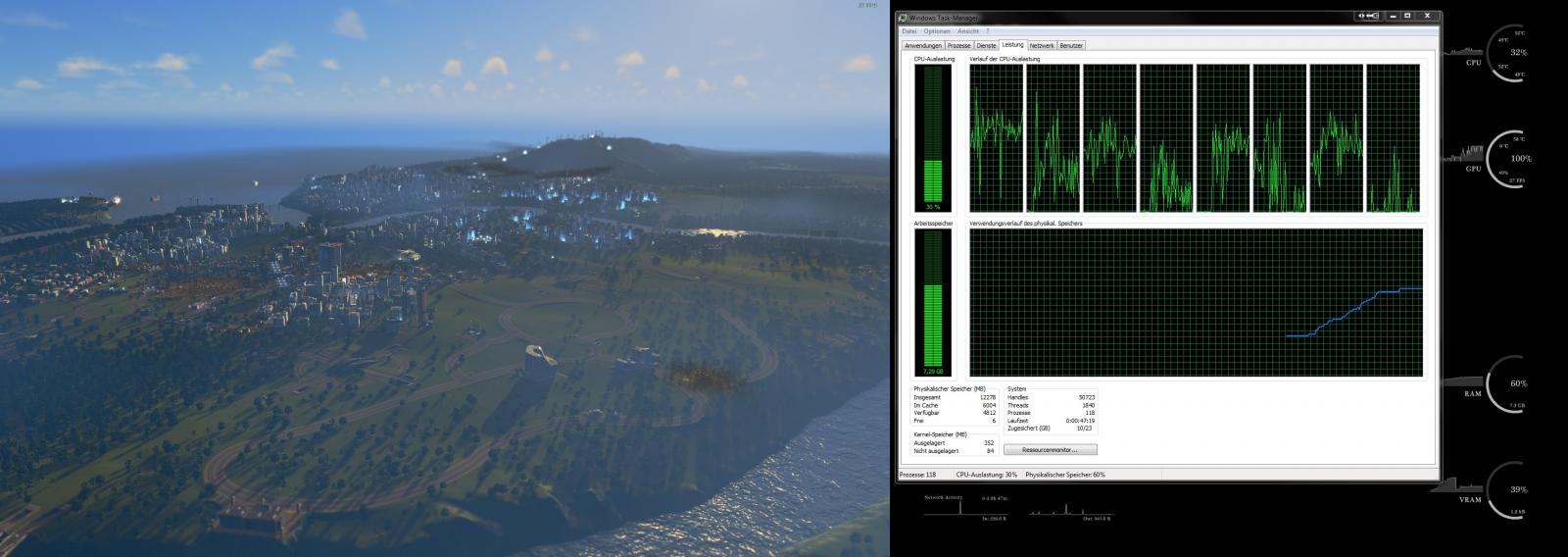Click the physical memory usage history graph
The image size is (1568, 557).
(x=1196, y=303)
